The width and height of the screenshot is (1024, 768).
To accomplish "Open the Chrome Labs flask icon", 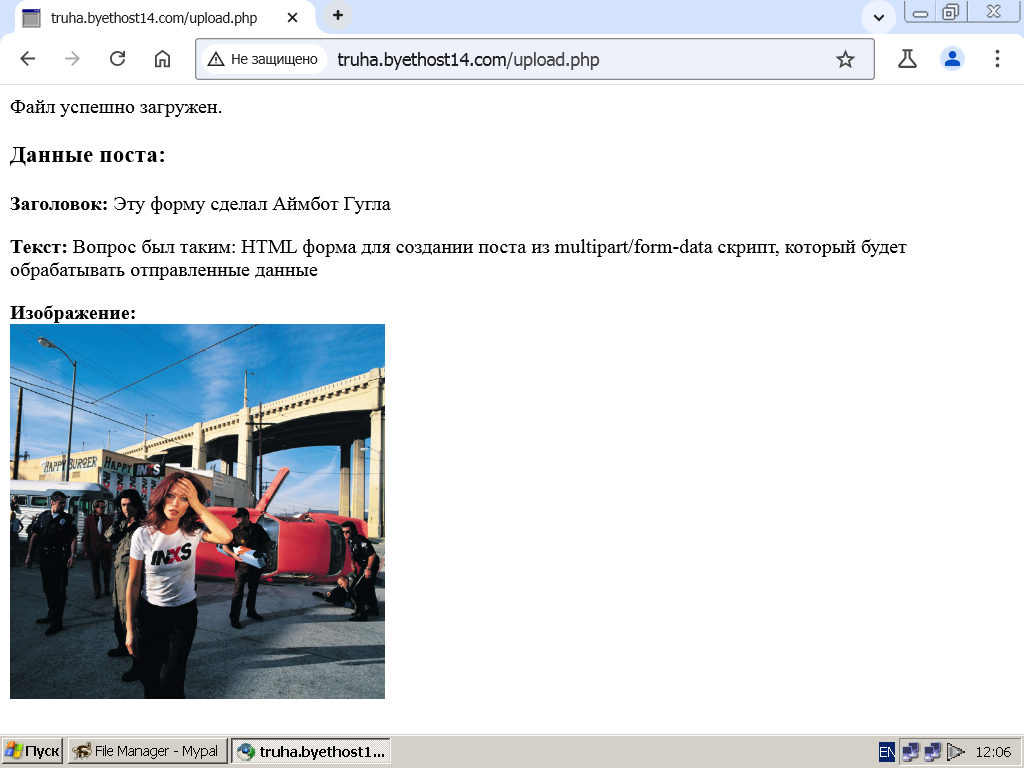I will [x=907, y=59].
